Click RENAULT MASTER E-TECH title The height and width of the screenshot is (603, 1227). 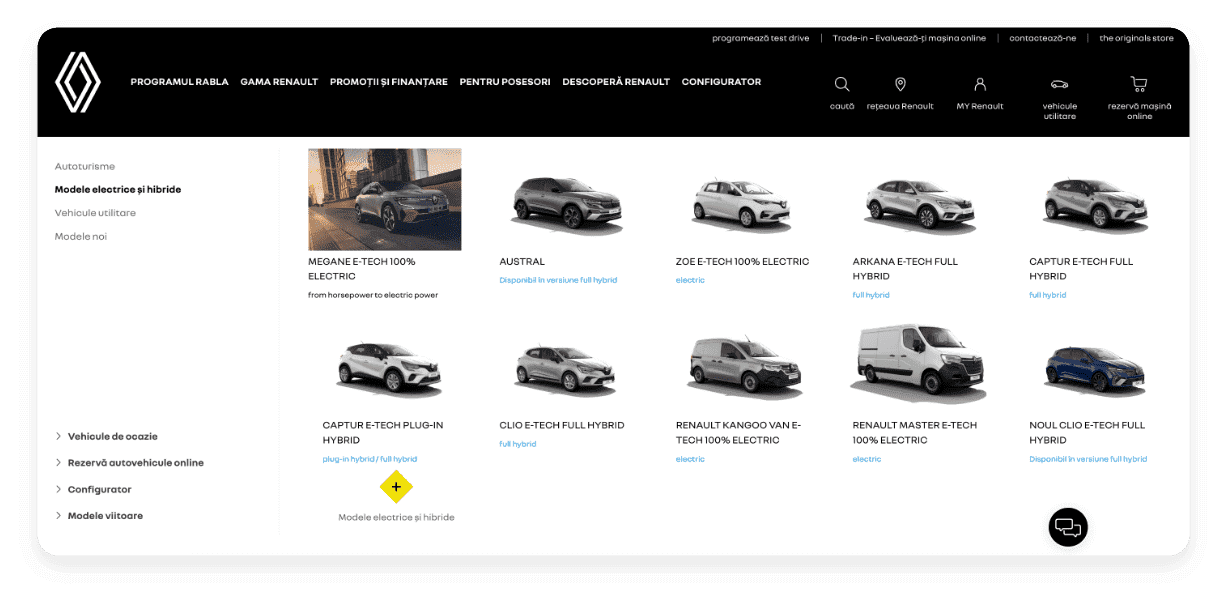915,433
